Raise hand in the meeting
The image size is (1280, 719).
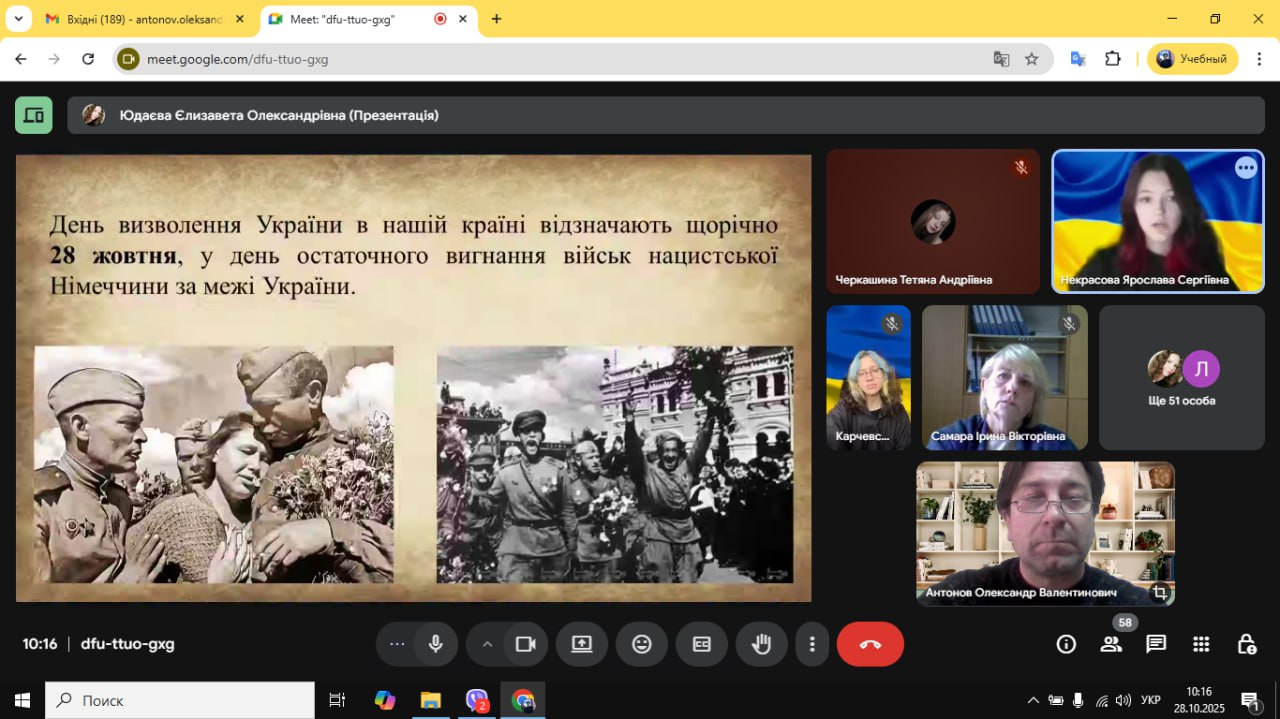762,644
